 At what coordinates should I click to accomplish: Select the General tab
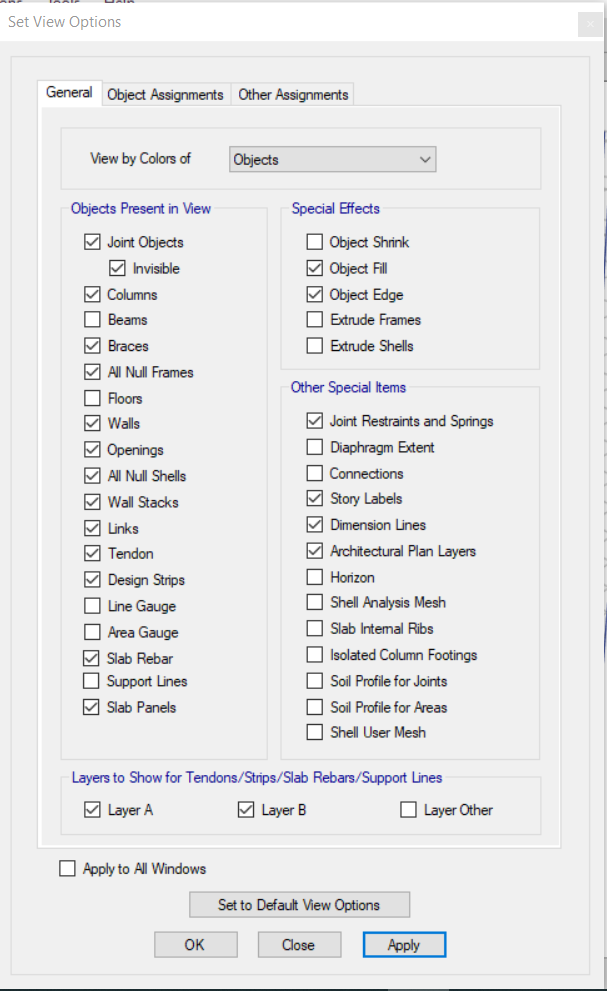tap(69, 92)
